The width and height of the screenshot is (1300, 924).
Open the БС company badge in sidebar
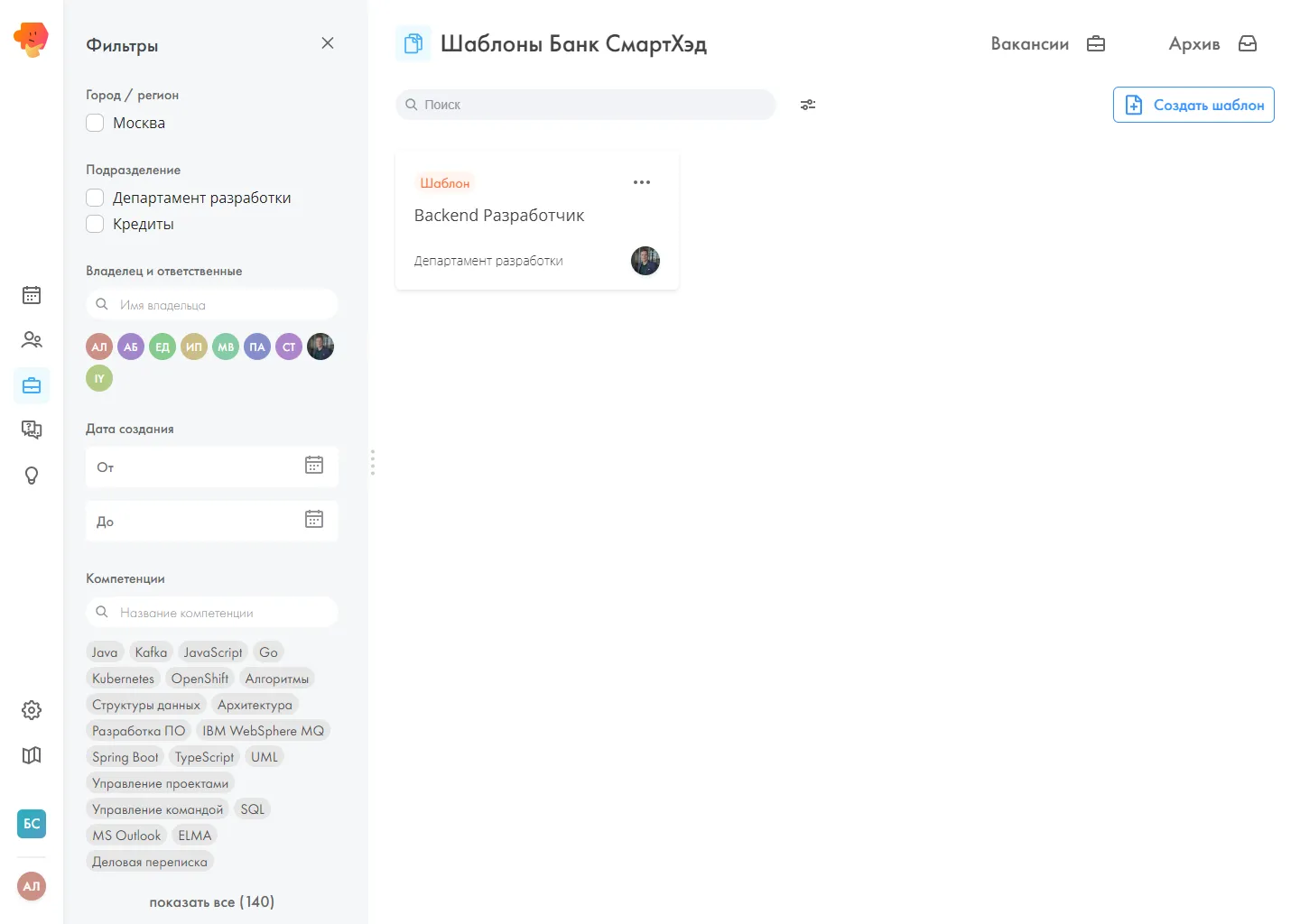pyautogui.click(x=32, y=823)
